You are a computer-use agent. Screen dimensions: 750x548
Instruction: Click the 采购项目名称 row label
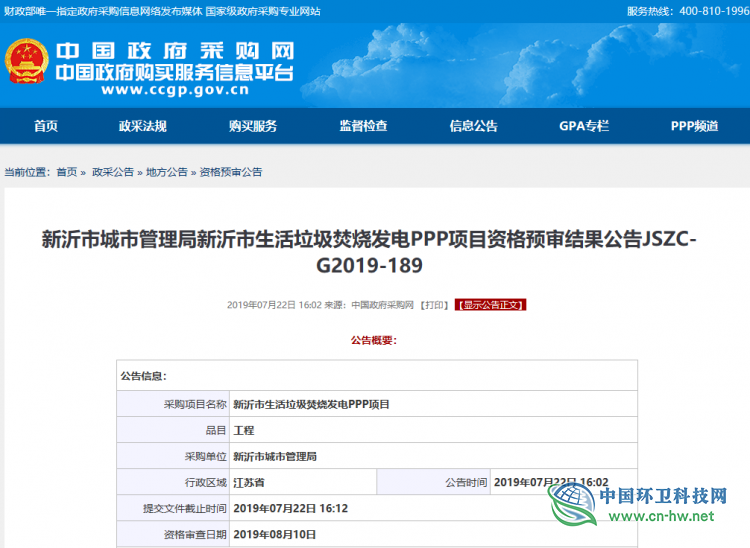(195, 405)
